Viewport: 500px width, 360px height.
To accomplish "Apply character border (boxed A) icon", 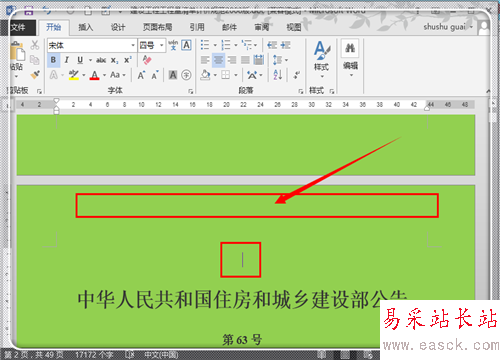I will pos(186,45).
